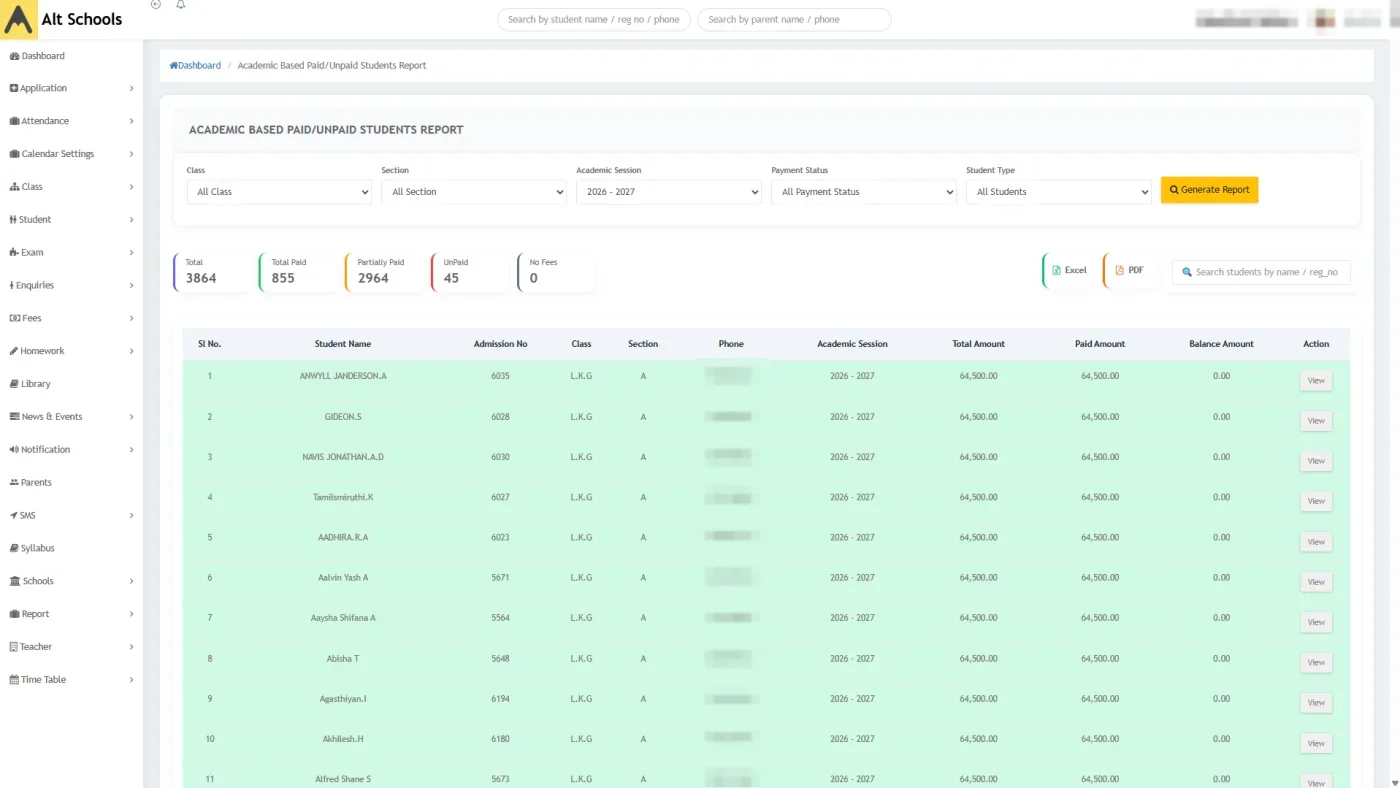Expand the Notification sidebar menu
Screen dimensions: 1400x788
[71, 450]
